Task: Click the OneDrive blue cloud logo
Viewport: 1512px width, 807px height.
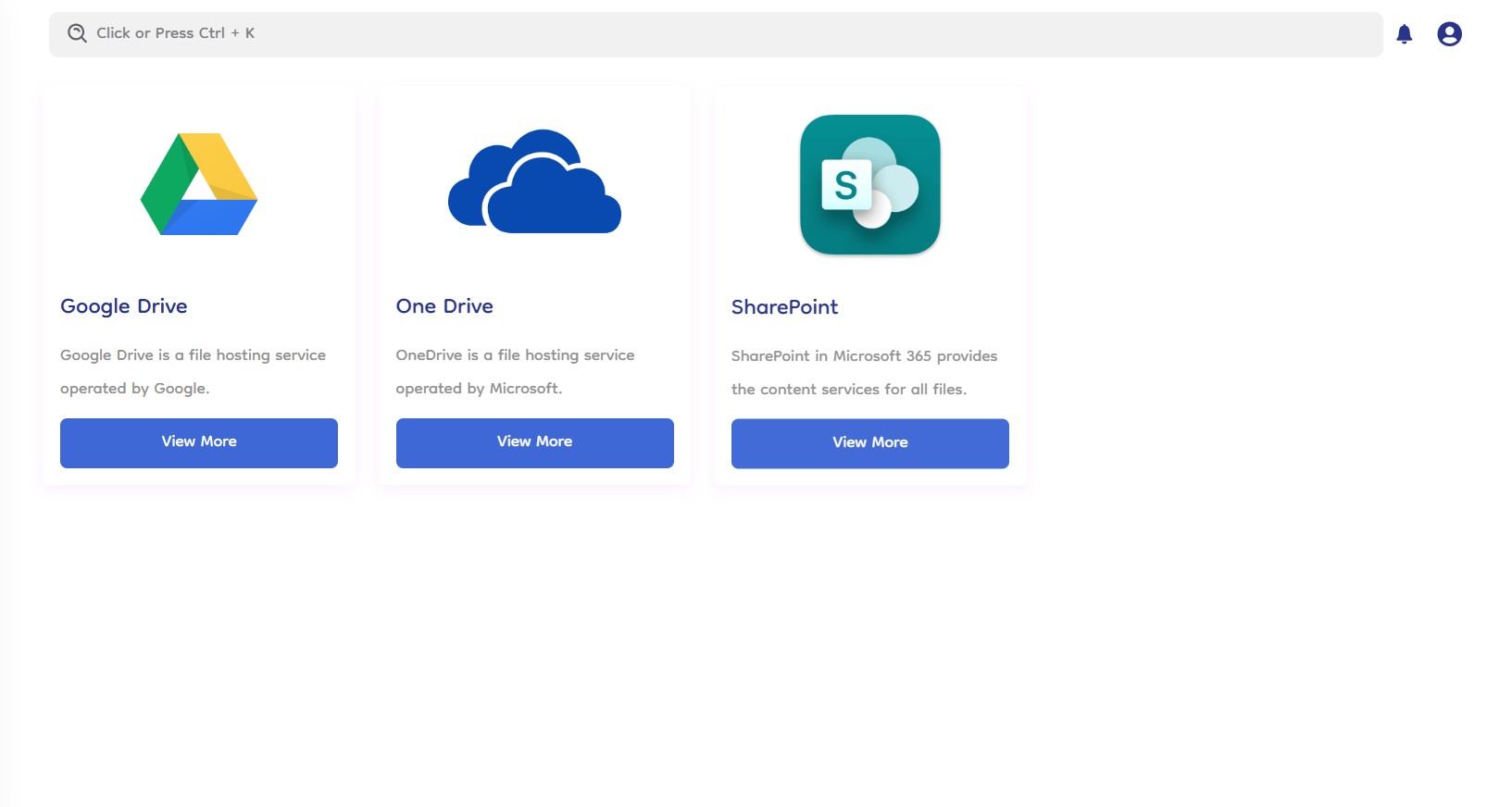Action: 534,182
